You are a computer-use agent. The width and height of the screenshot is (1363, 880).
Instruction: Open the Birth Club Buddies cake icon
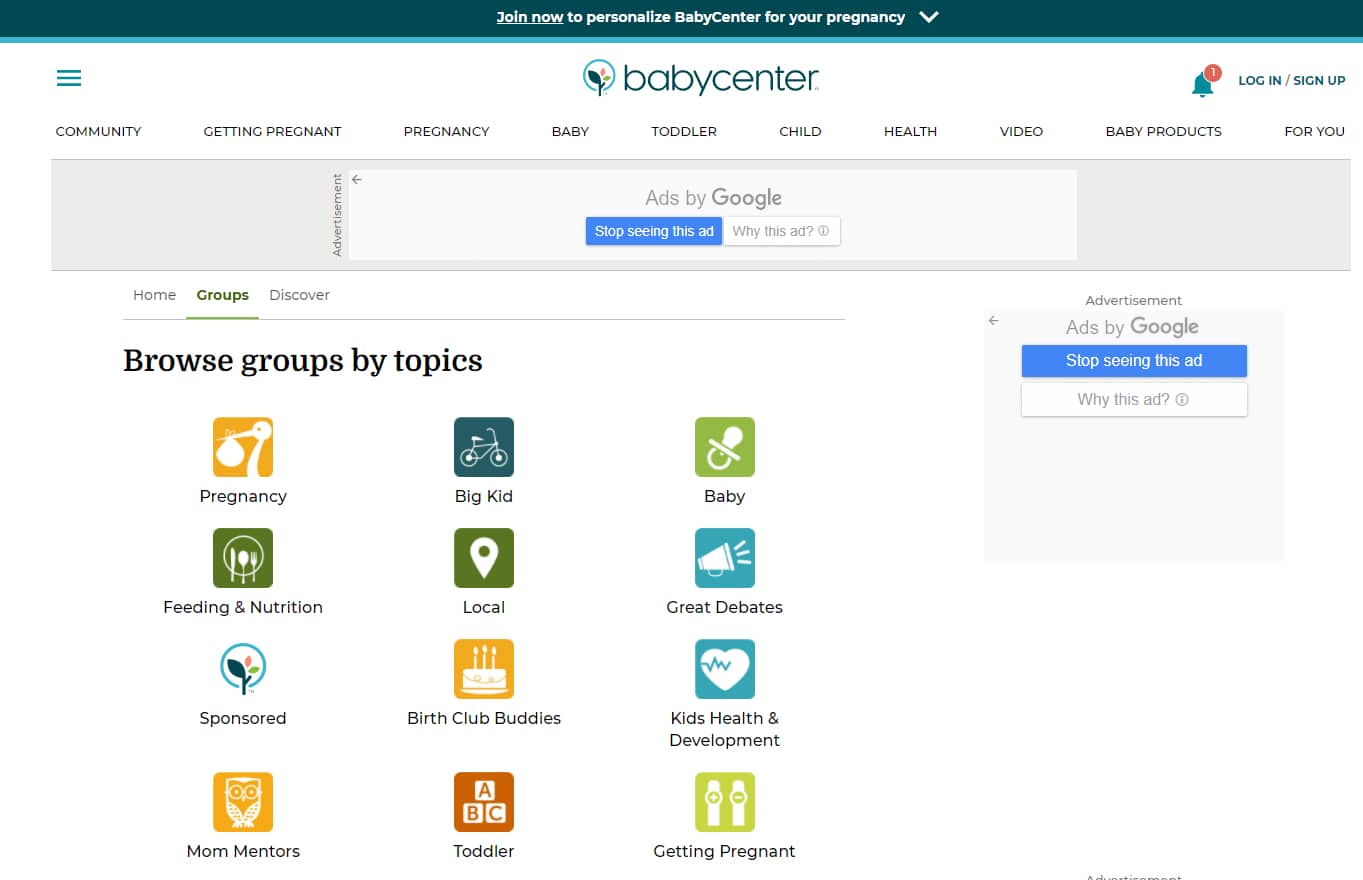pyautogui.click(x=484, y=669)
